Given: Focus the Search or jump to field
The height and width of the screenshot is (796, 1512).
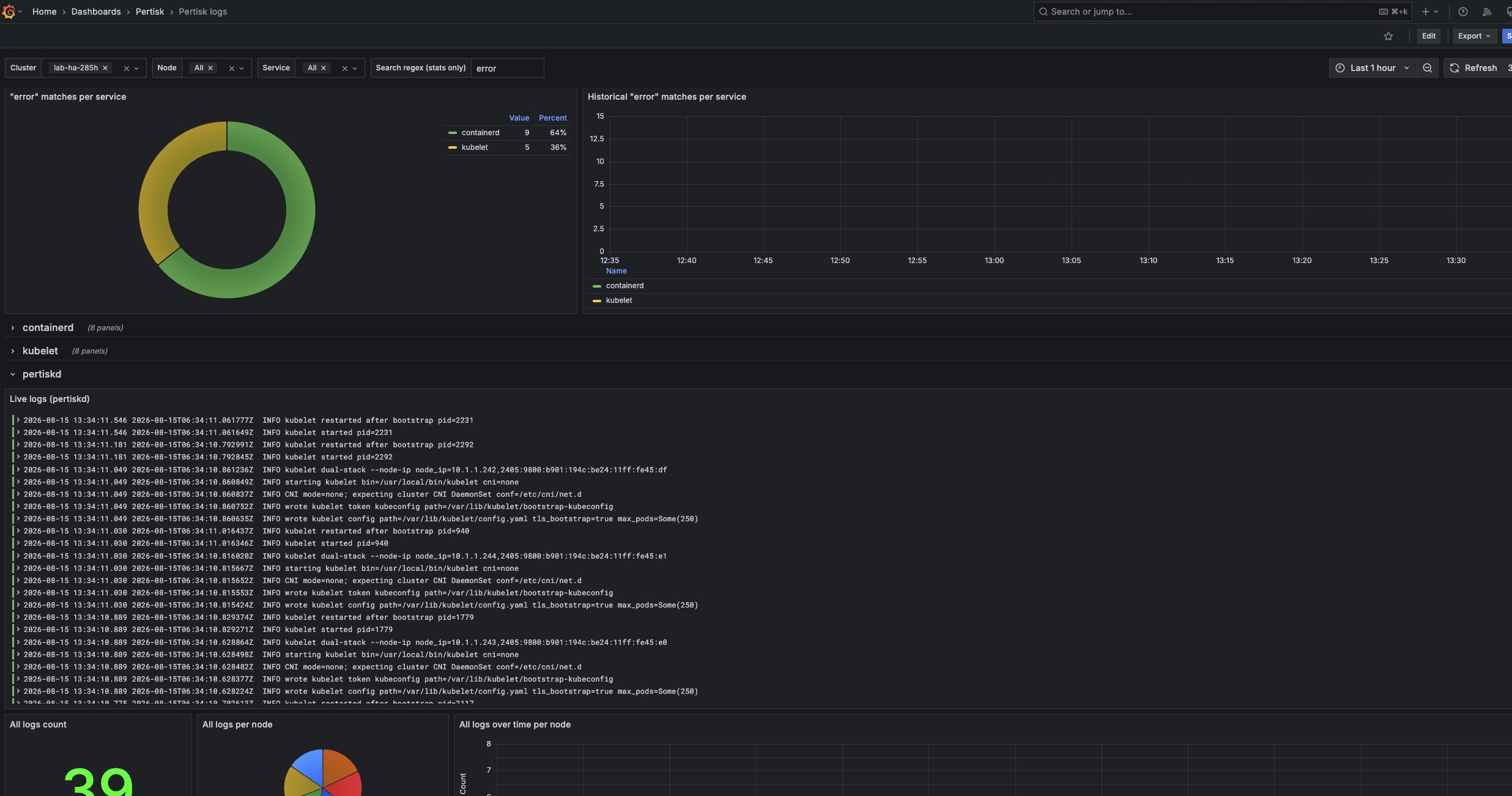Looking at the screenshot, I should [x=1223, y=12].
